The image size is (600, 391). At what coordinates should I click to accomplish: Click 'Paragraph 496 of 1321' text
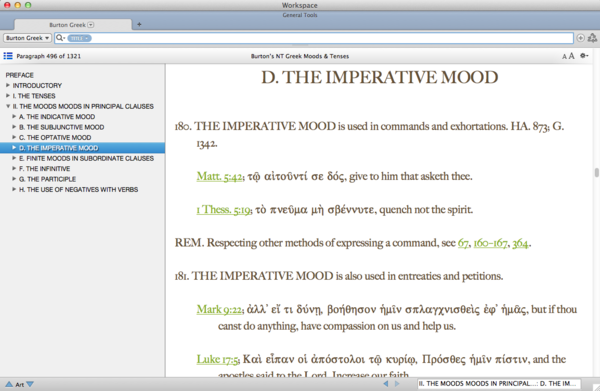pos(49,56)
